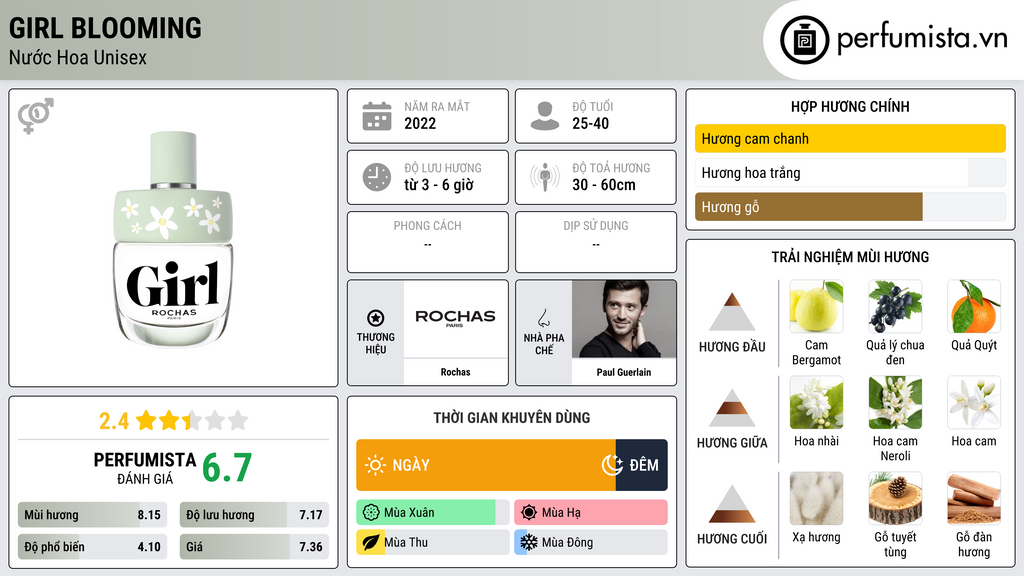The image size is (1024, 576).
Task: Click the Hương cam chanh accord bar
Action: tap(850, 138)
